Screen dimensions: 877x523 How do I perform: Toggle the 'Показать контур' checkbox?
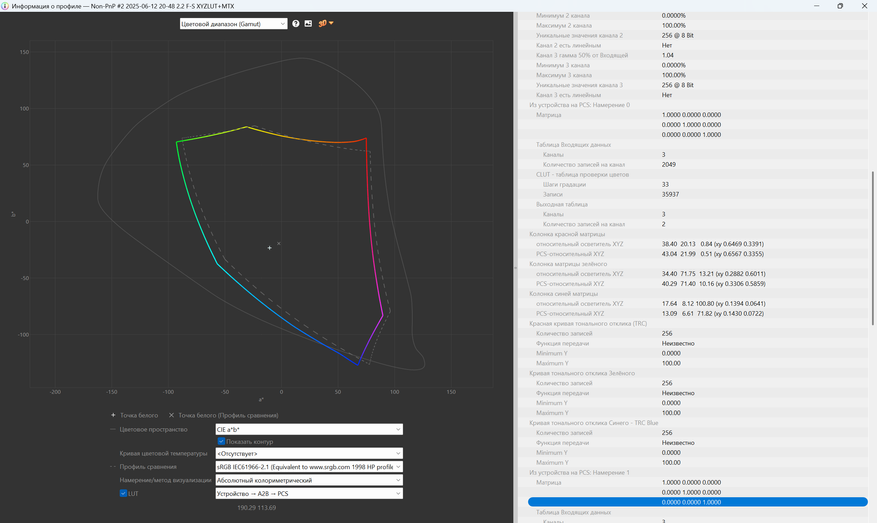click(222, 441)
